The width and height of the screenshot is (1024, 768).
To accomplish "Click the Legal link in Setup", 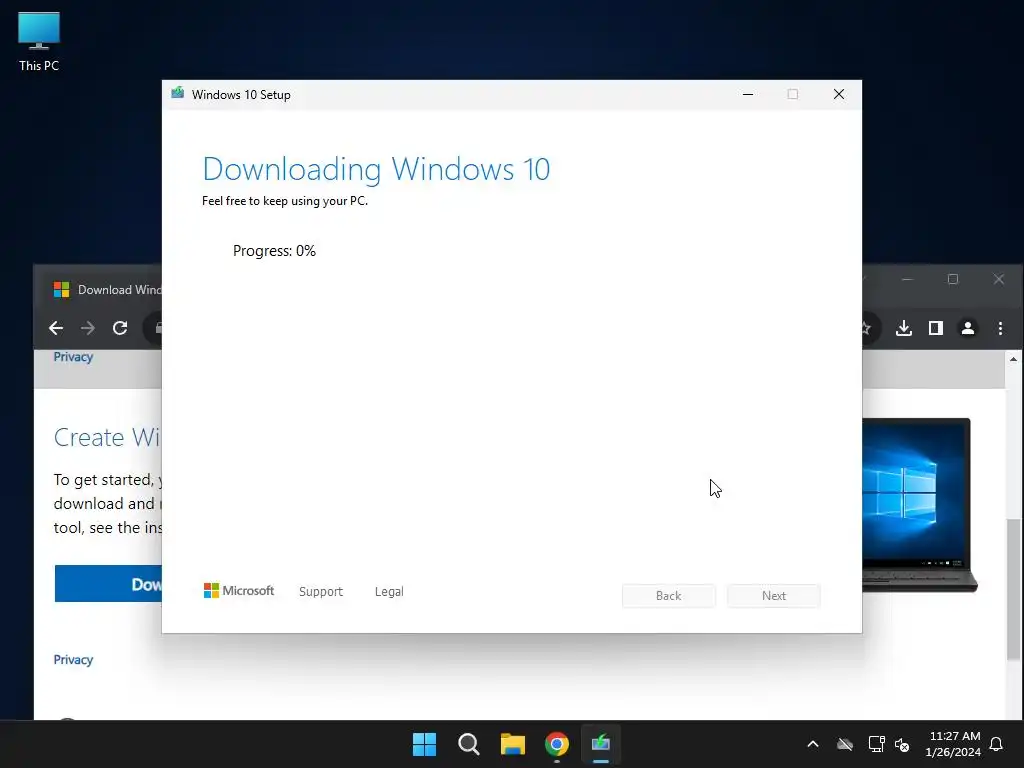I will [389, 591].
